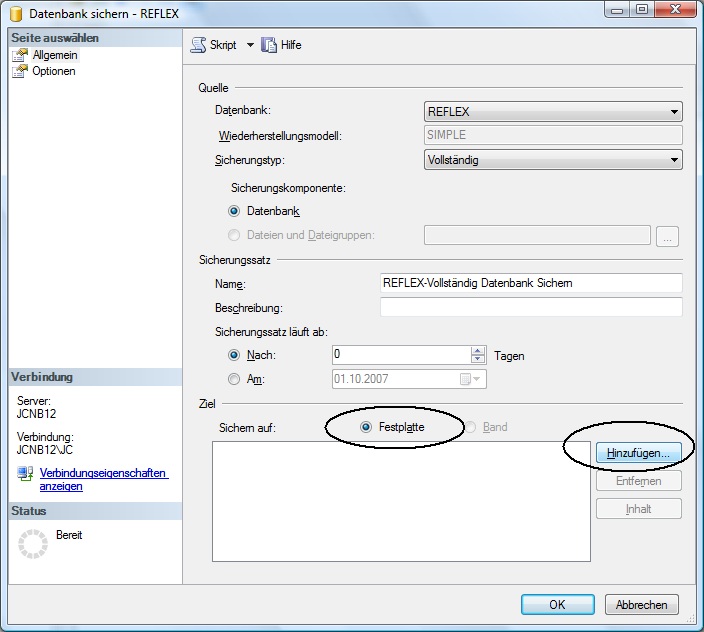Open the Sicherungstyp Vollständig combo box
The width and height of the screenshot is (704, 632).
pos(553,160)
